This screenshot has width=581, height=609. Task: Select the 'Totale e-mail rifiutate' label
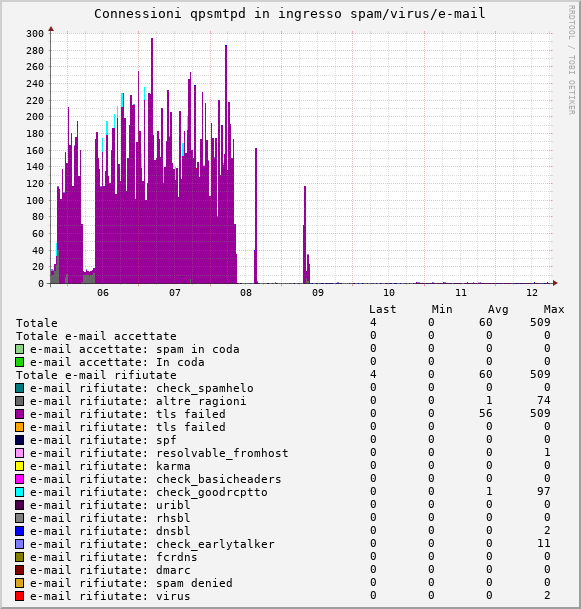[96, 375]
